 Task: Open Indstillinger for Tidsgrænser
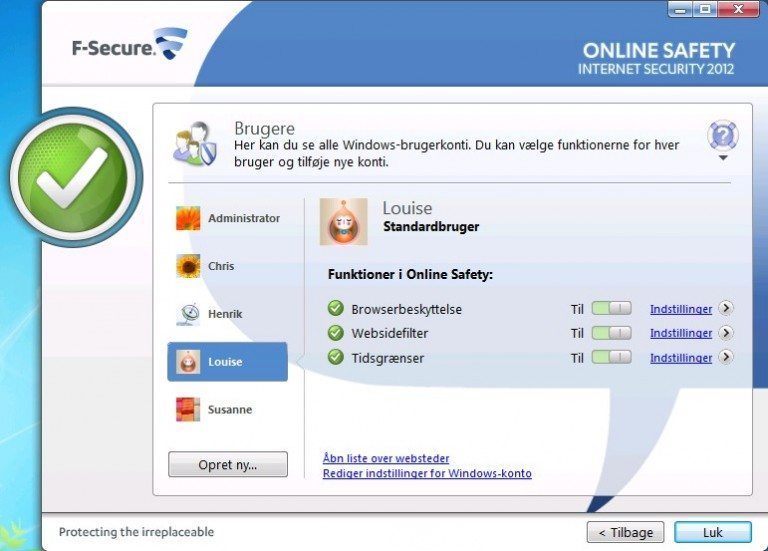click(x=681, y=358)
